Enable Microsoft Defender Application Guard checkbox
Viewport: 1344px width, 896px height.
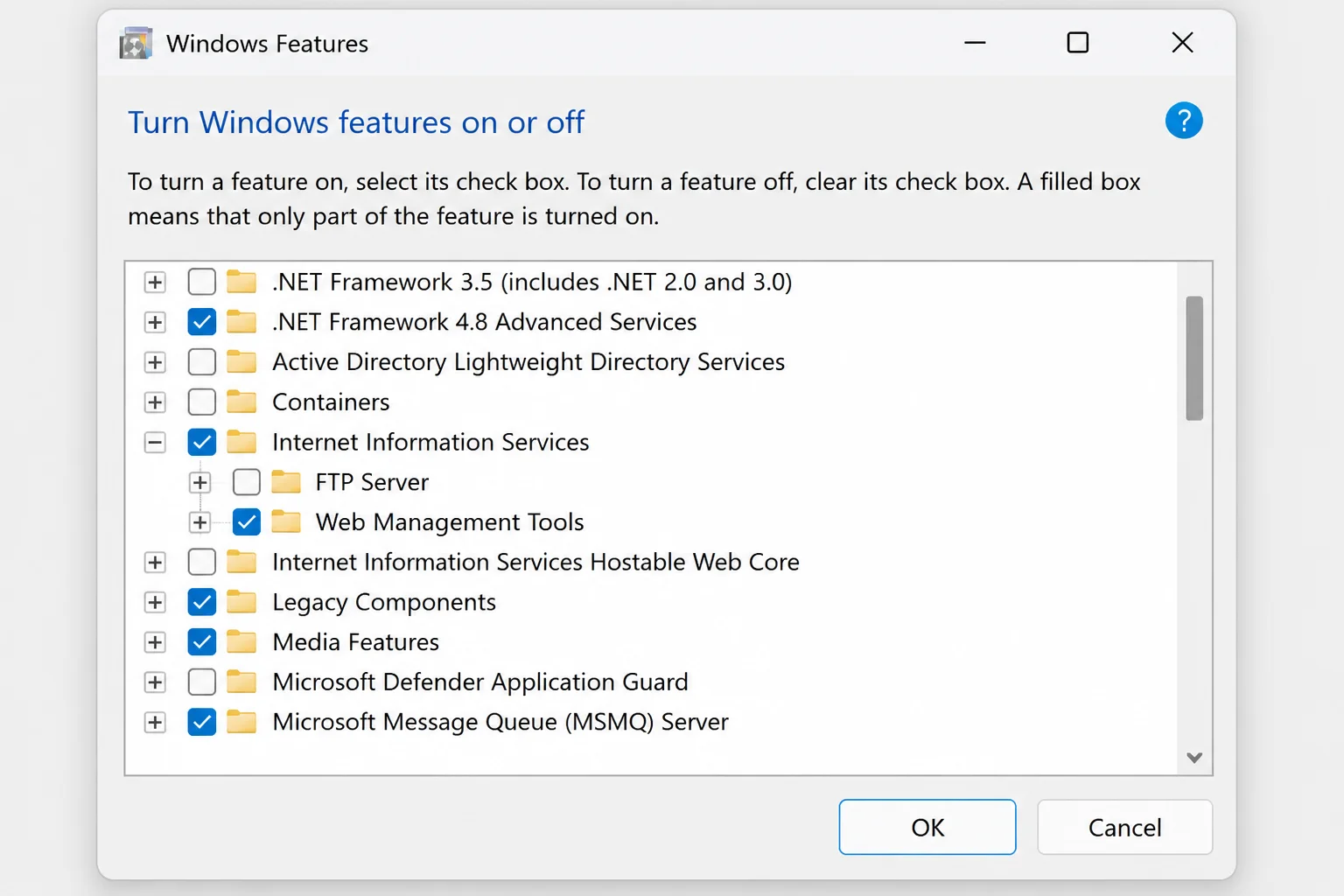coord(202,682)
